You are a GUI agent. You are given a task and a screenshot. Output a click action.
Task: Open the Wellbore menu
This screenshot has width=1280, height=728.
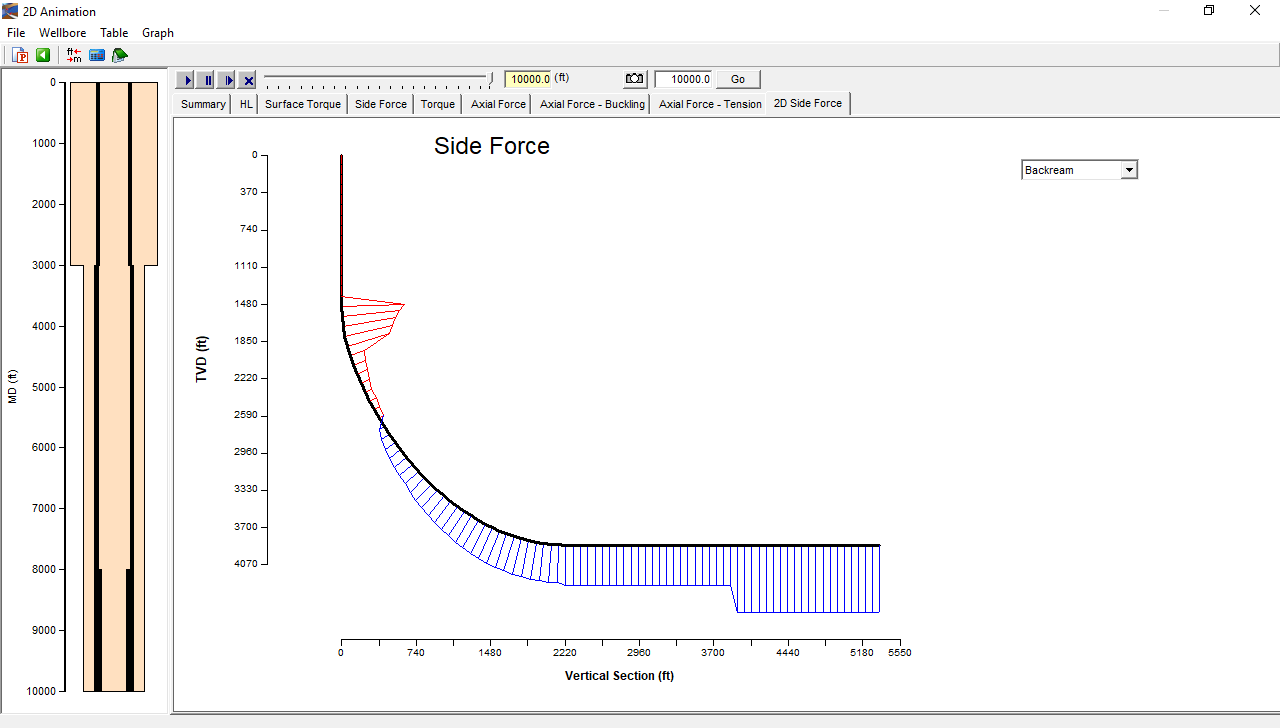(62, 33)
